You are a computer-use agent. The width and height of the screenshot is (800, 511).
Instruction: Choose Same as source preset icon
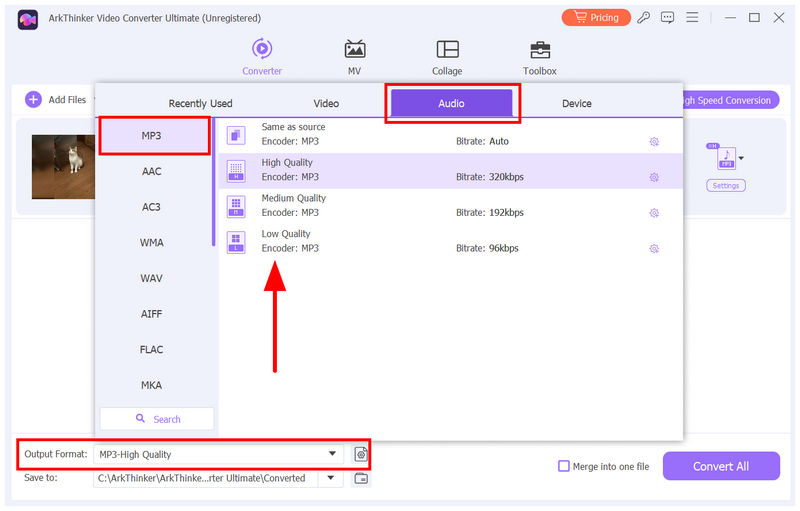tap(236, 136)
